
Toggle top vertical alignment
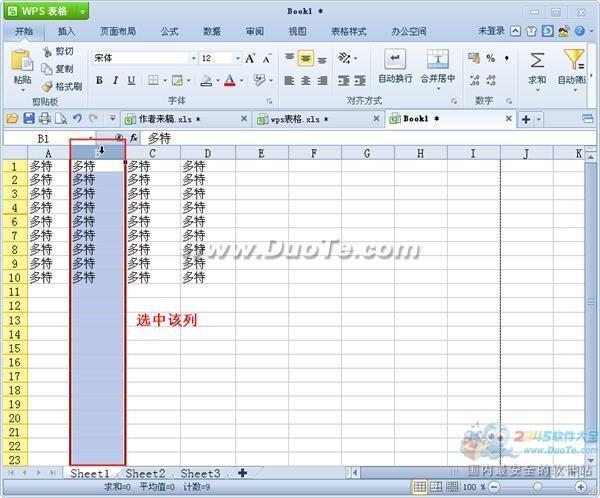(x=290, y=57)
